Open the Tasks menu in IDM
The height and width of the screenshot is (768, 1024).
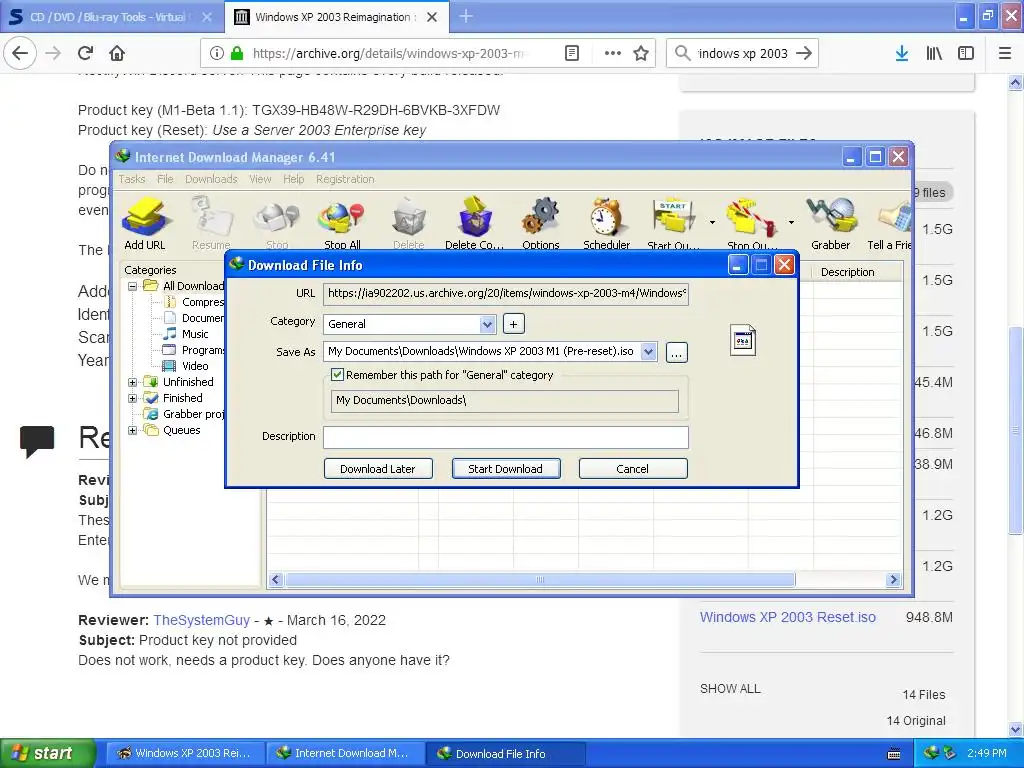[132, 179]
